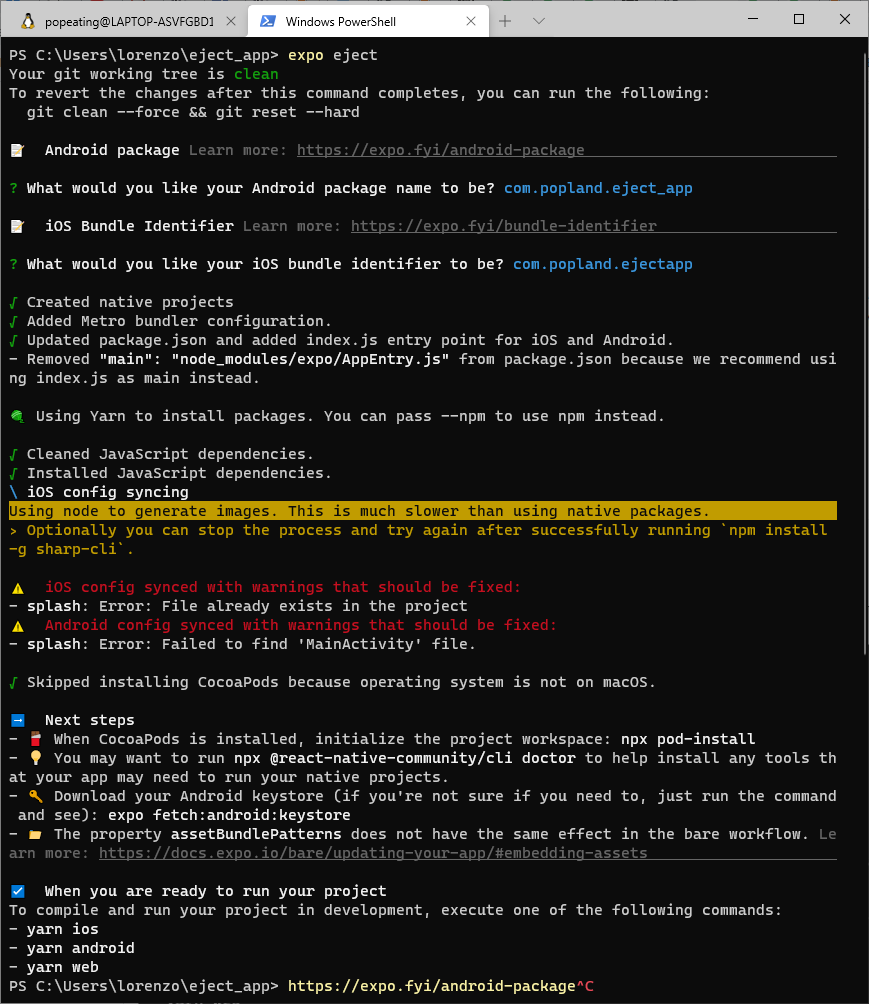Select the light bulb icon beside the doctor tip

pos(35,758)
